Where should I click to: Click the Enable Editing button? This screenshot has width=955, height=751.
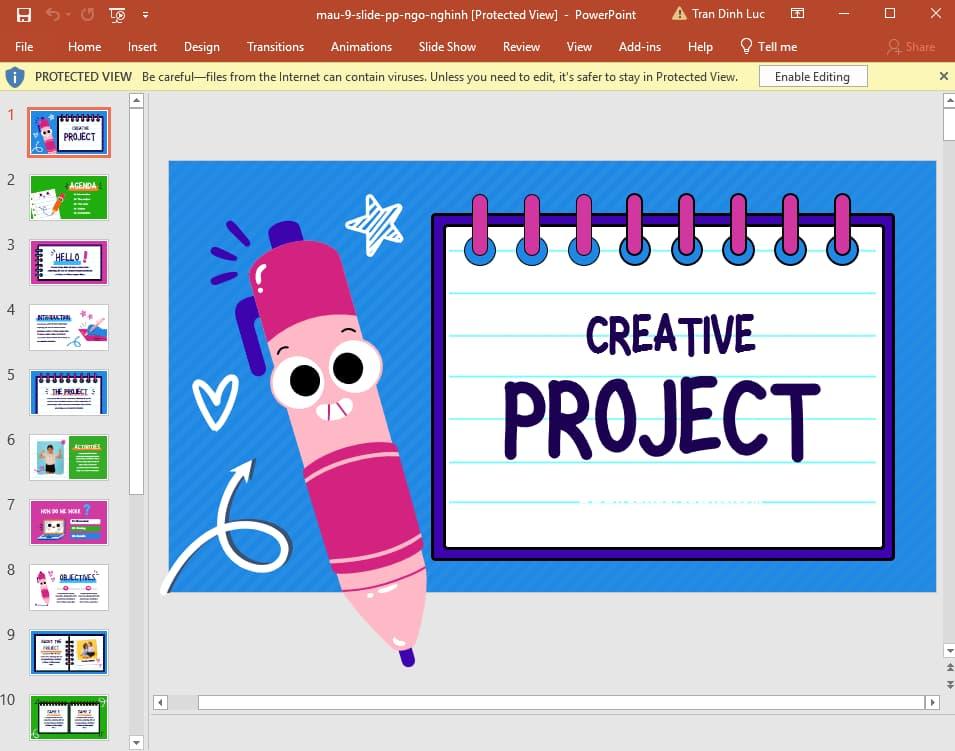coord(812,76)
